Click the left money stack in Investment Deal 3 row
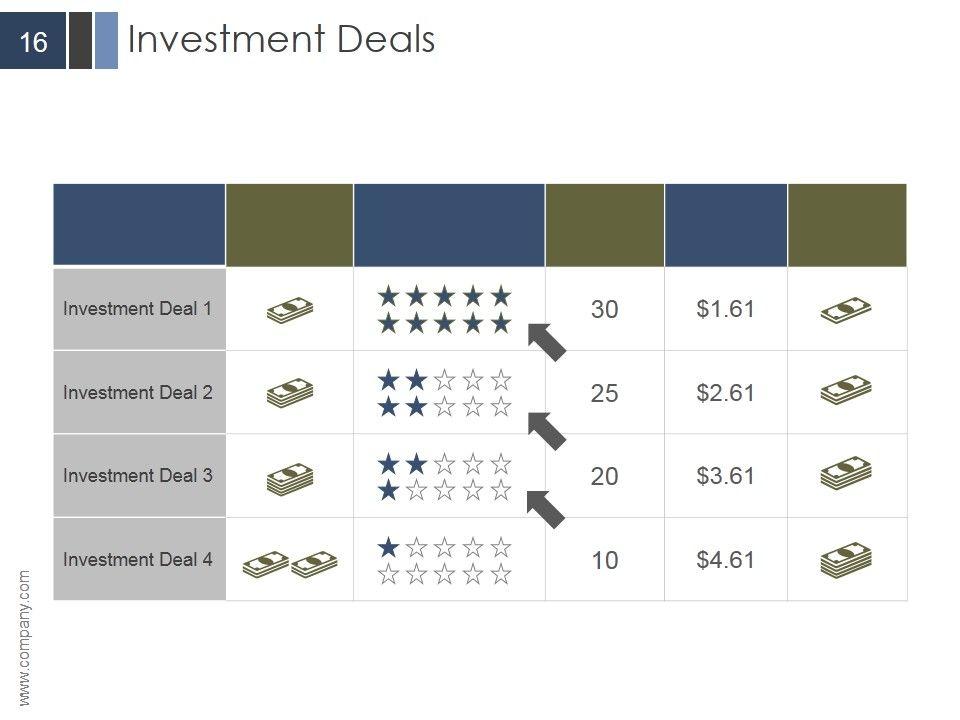Image resolution: width=960 pixels, height=720 pixels. coord(290,476)
